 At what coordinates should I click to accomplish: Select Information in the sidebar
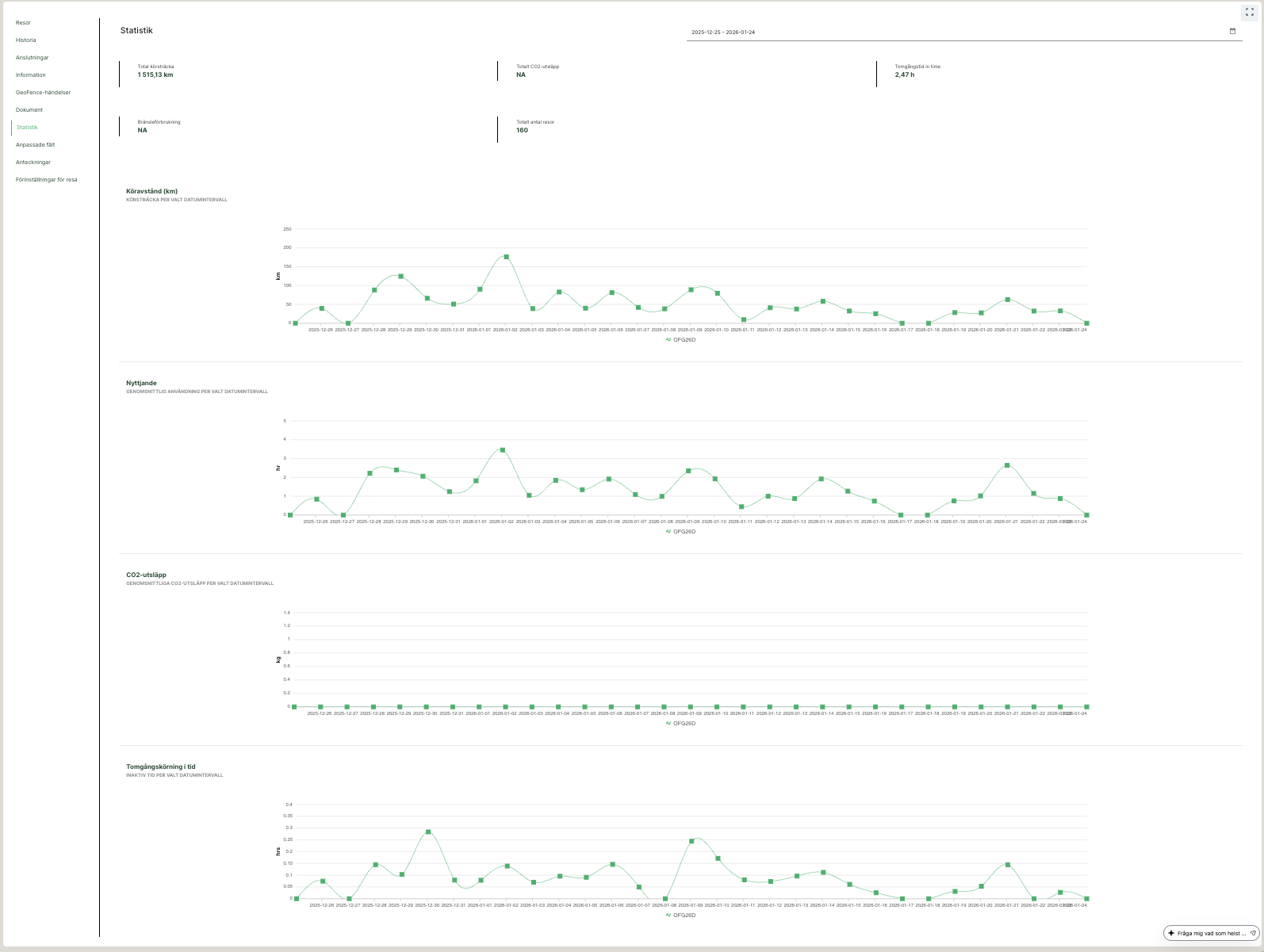coord(30,75)
